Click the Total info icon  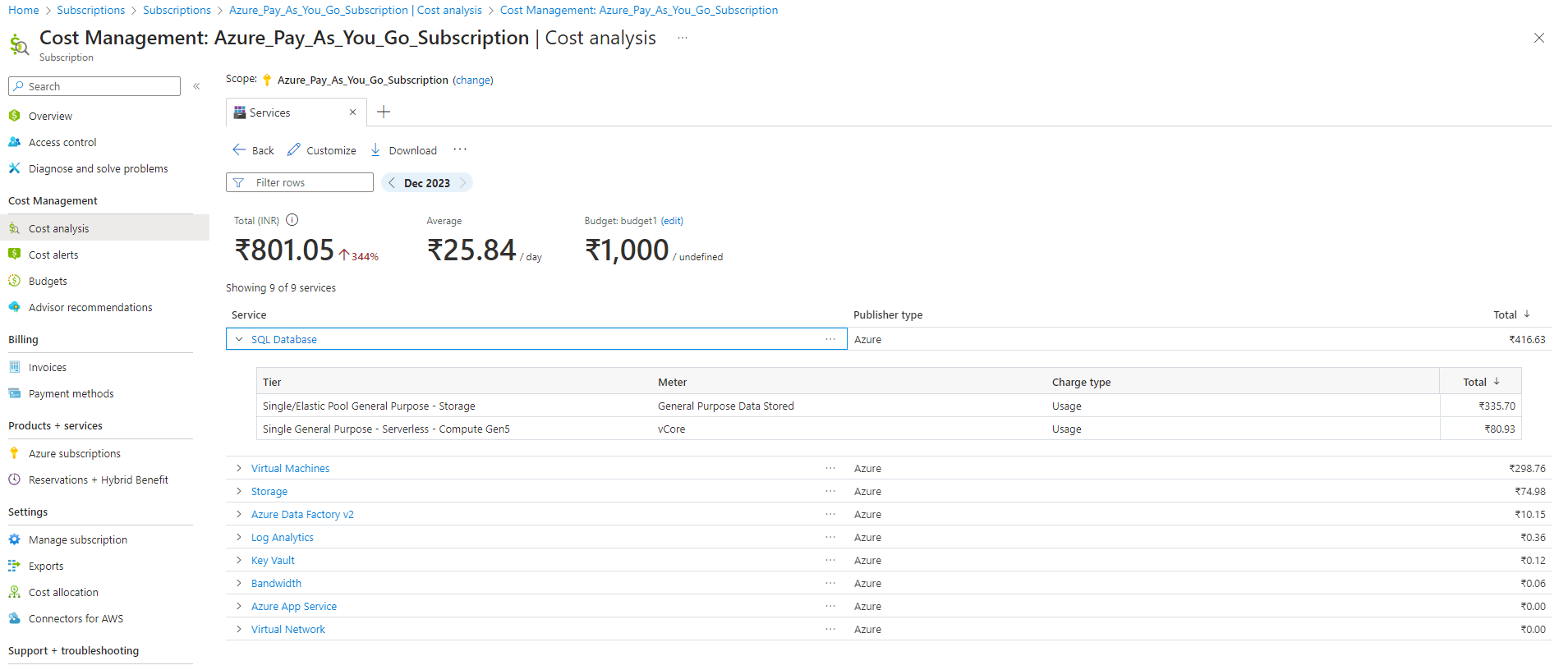(x=292, y=220)
